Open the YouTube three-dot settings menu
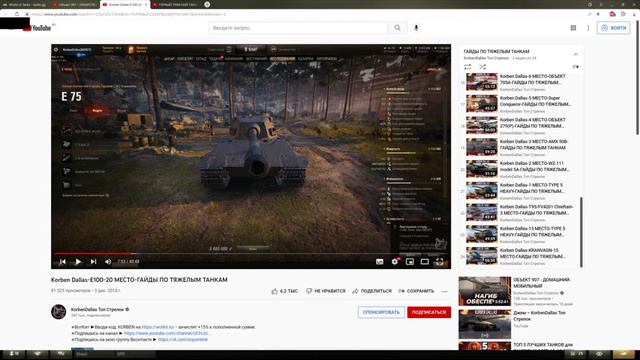The width and height of the screenshot is (640, 360). click(588, 28)
